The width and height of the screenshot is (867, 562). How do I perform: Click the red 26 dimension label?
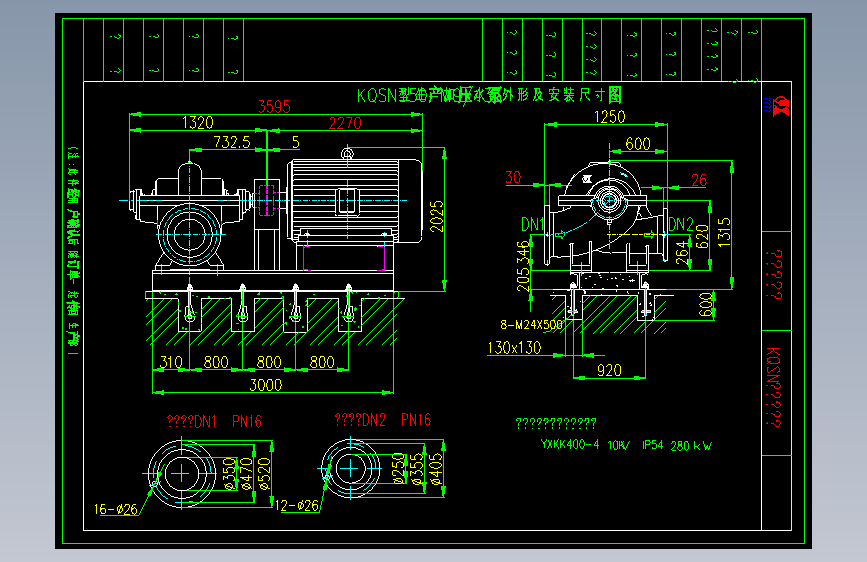click(699, 180)
